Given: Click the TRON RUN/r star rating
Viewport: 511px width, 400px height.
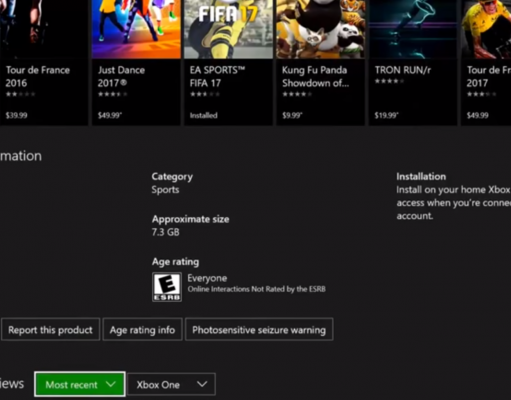Looking at the screenshot, I should [x=389, y=81].
